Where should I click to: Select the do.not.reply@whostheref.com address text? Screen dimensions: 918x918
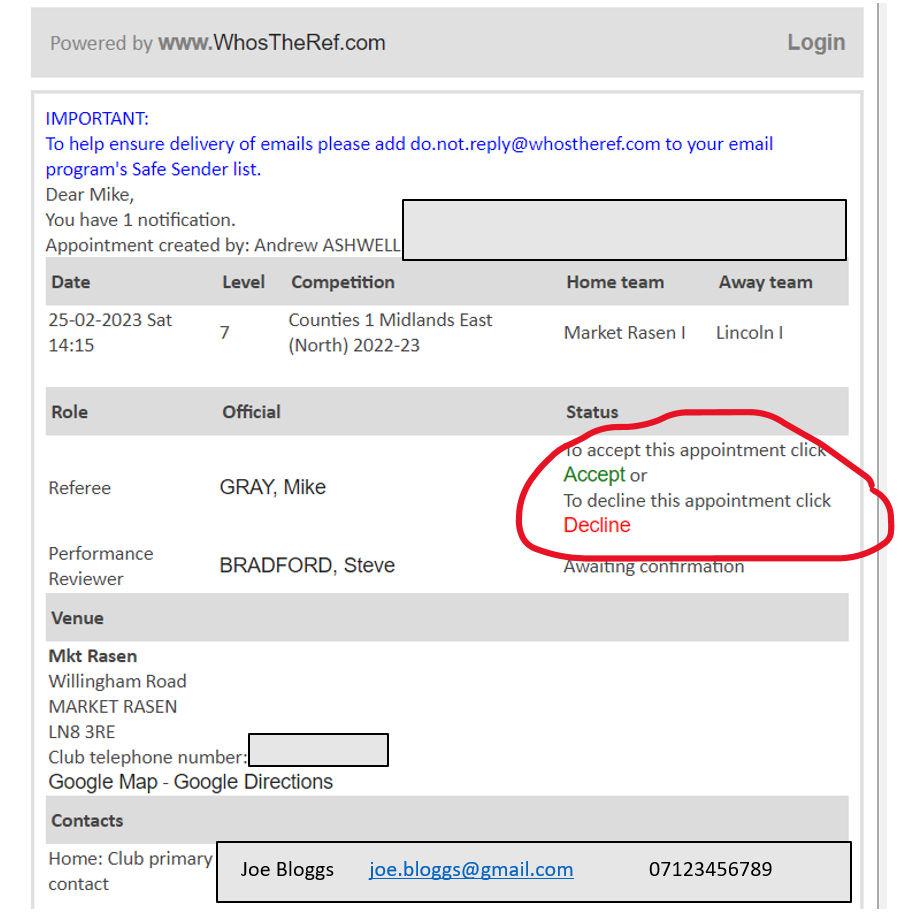(x=535, y=144)
